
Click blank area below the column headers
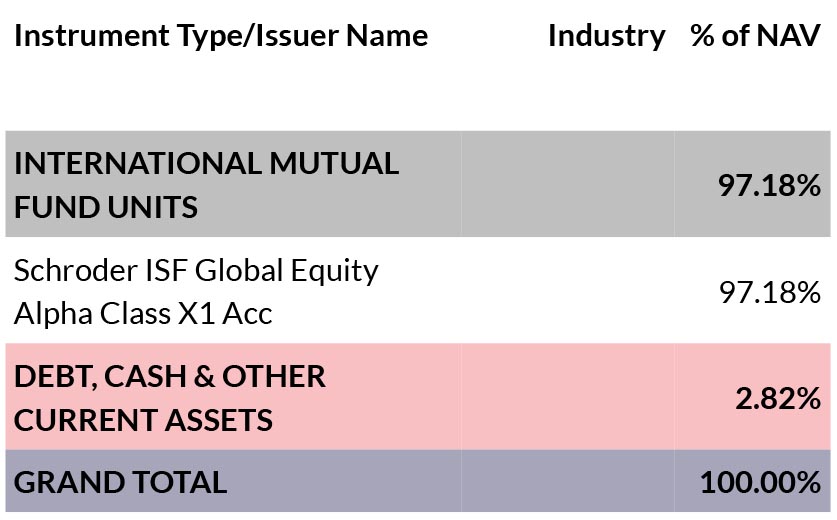pos(418,93)
